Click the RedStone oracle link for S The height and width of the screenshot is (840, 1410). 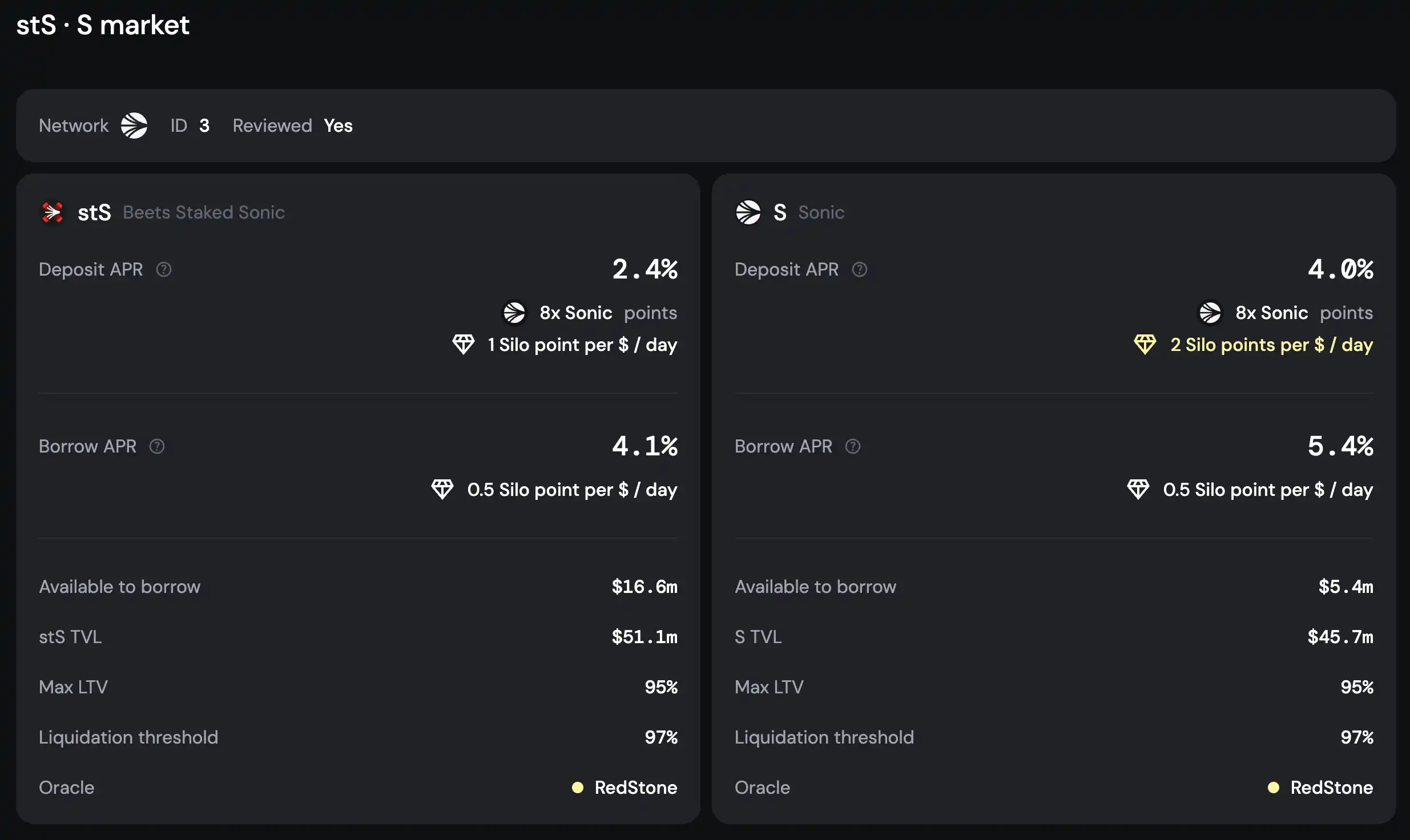(1331, 787)
